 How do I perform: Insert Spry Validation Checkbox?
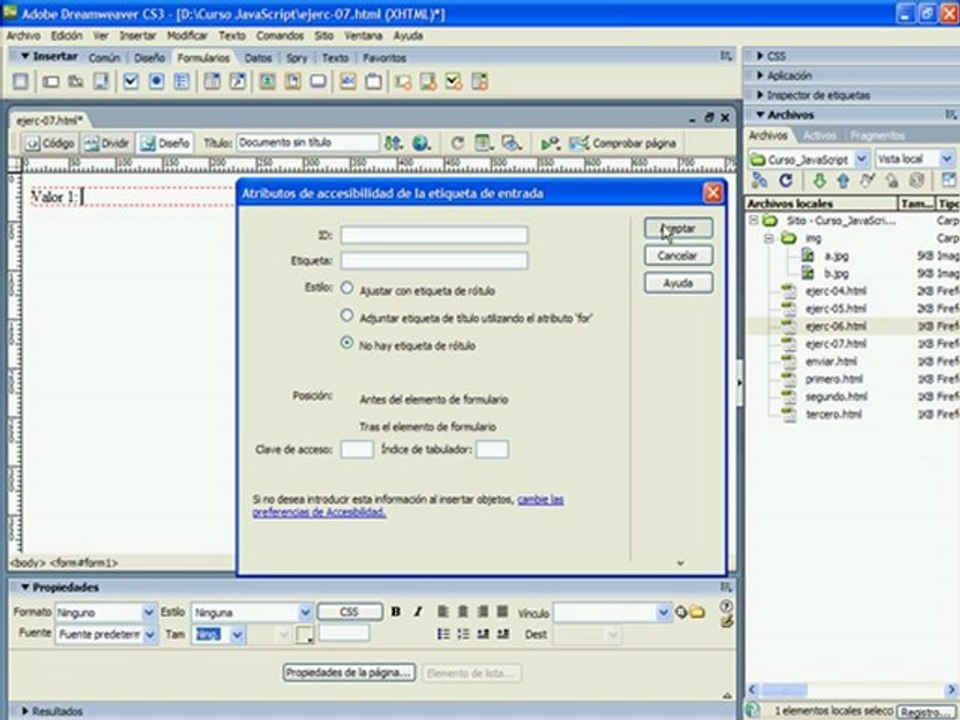(454, 82)
